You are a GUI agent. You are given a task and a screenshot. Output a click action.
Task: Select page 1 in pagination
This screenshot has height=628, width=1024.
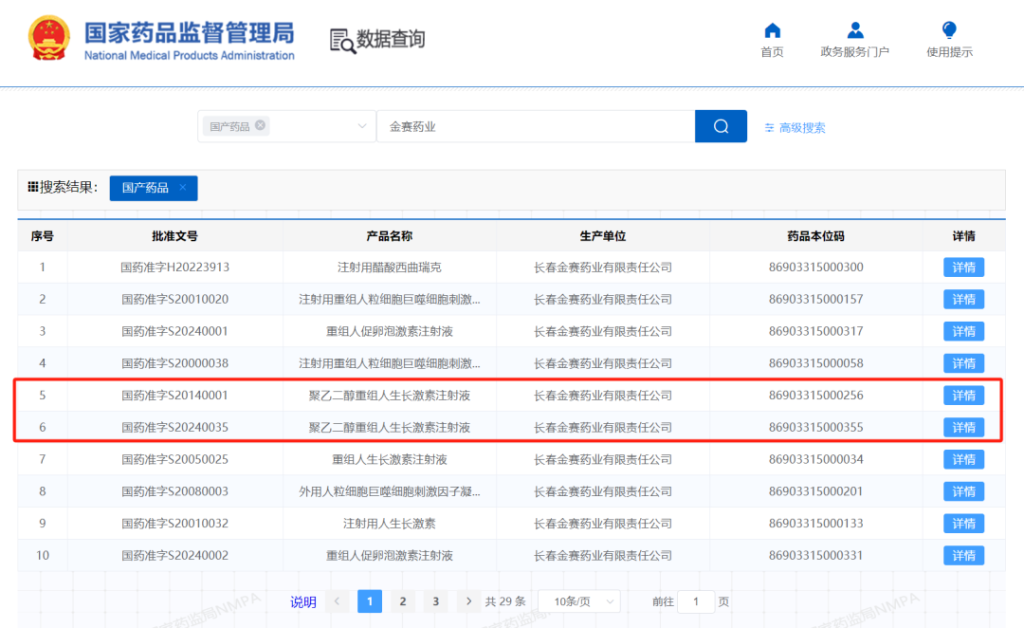coord(370,601)
